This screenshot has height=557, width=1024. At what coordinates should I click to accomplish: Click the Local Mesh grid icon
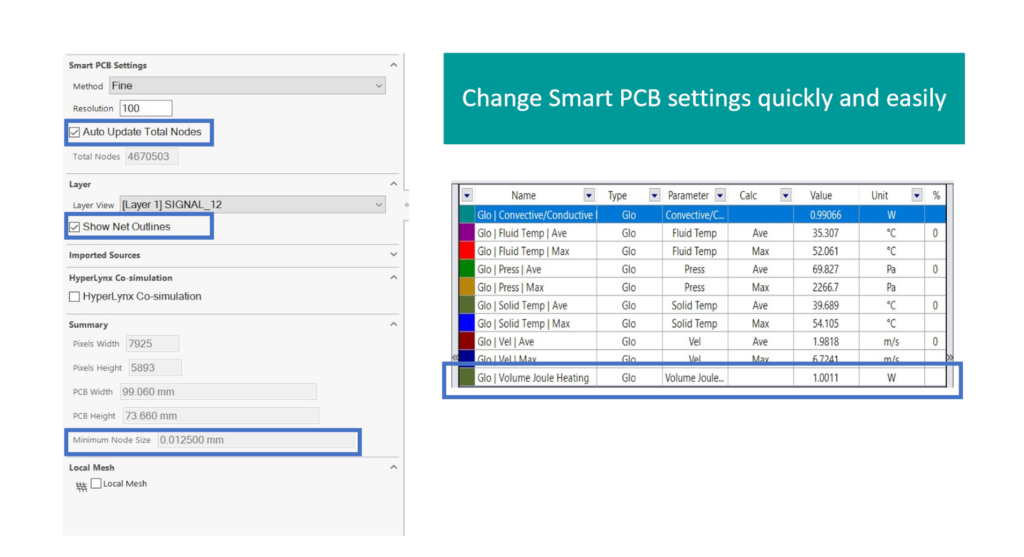(x=81, y=485)
